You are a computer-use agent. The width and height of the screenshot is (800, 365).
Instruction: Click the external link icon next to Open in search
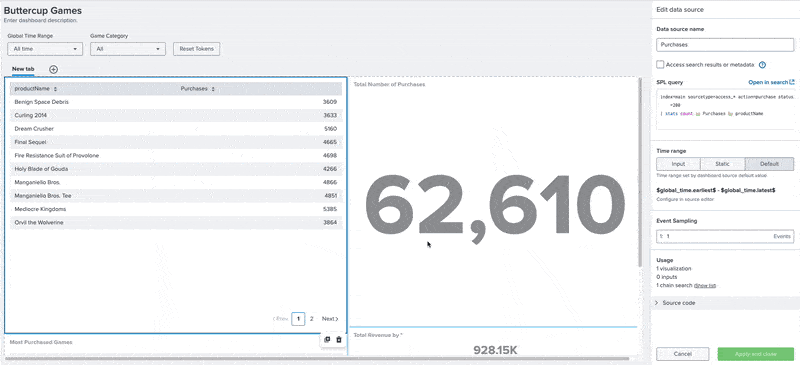point(792,82)
